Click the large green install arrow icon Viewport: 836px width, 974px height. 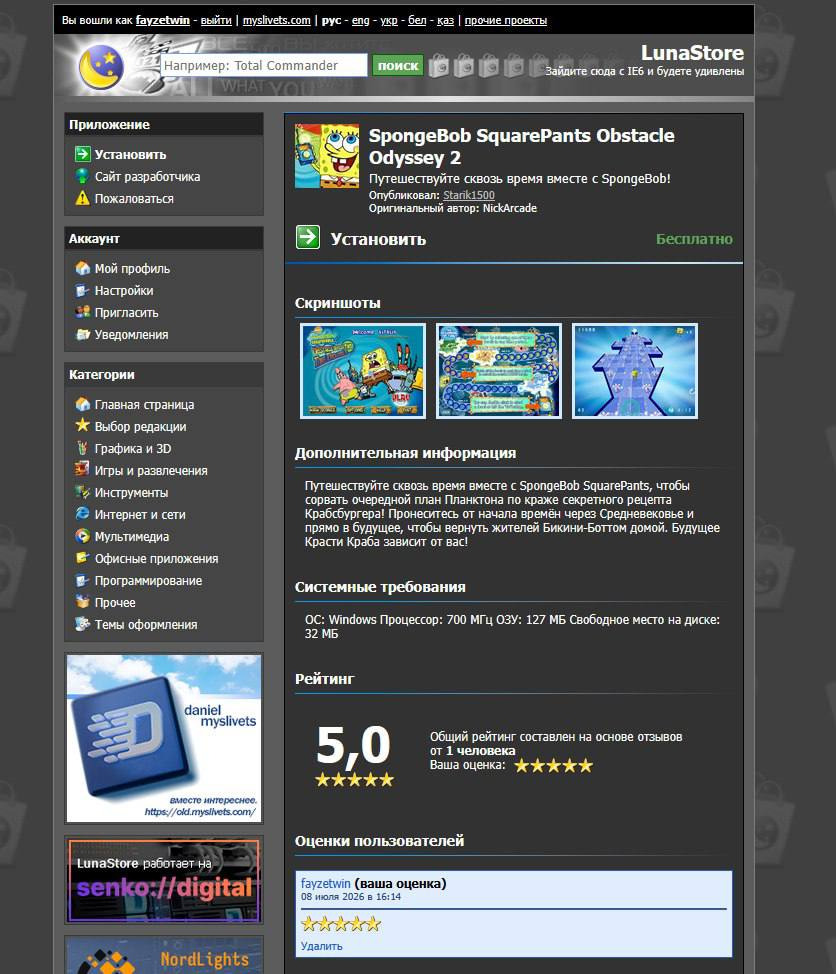[308, 237]
